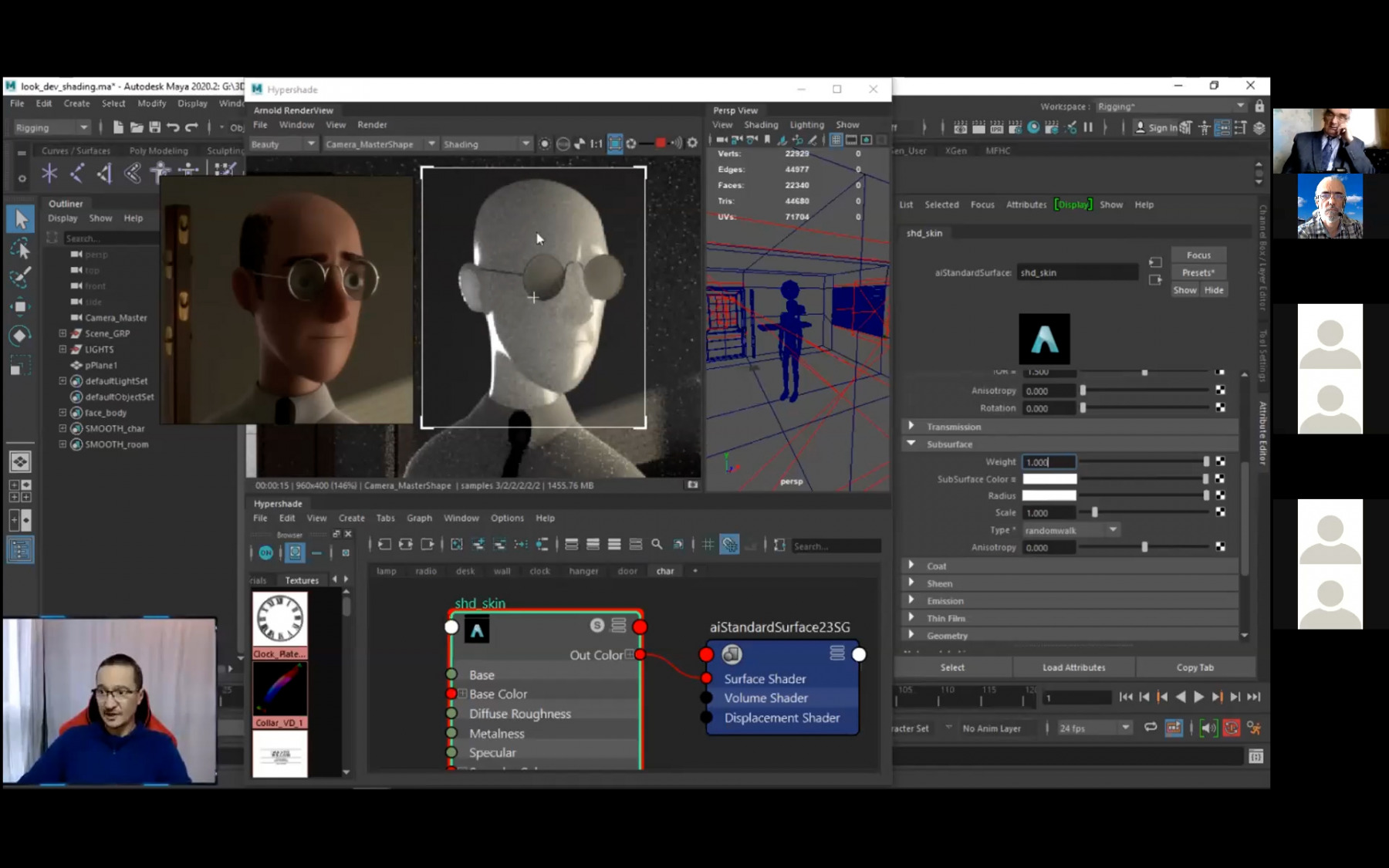This screenshot has height=868, width=1389.
Task: Click the subsurface Radius color swatch
Action: [x=1049, y=495]
